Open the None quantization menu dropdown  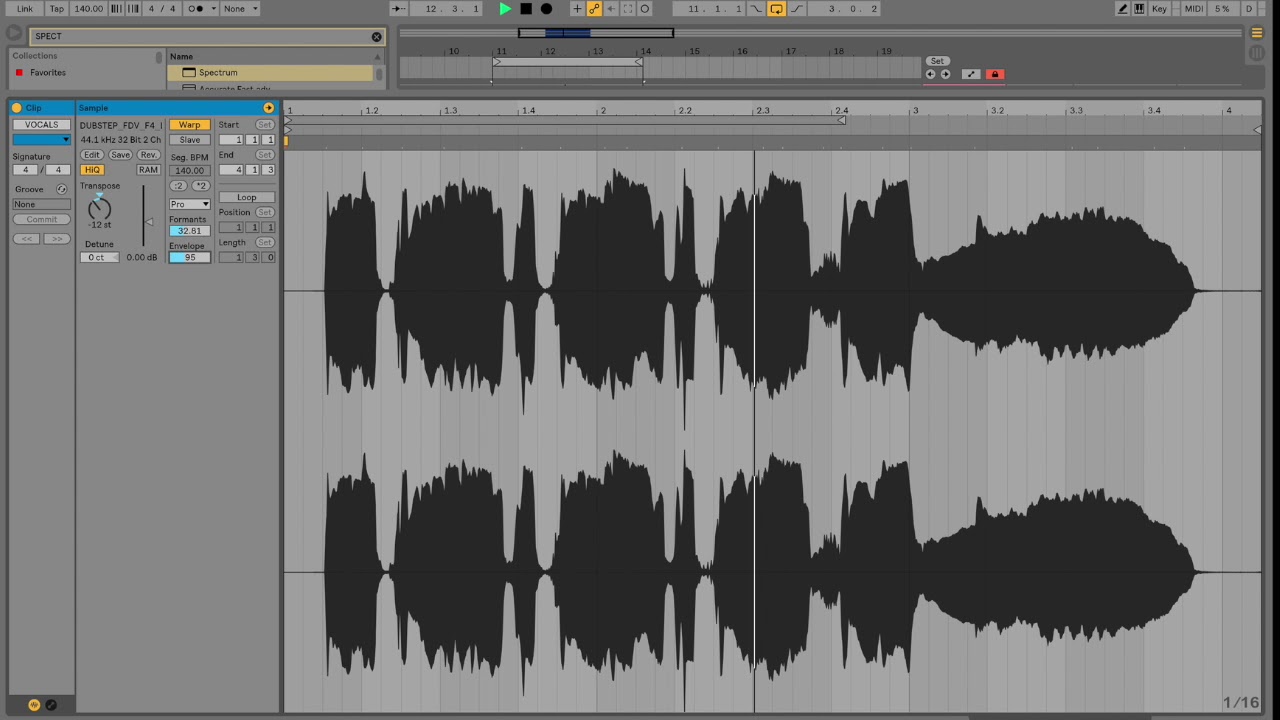tap(239, 9)
